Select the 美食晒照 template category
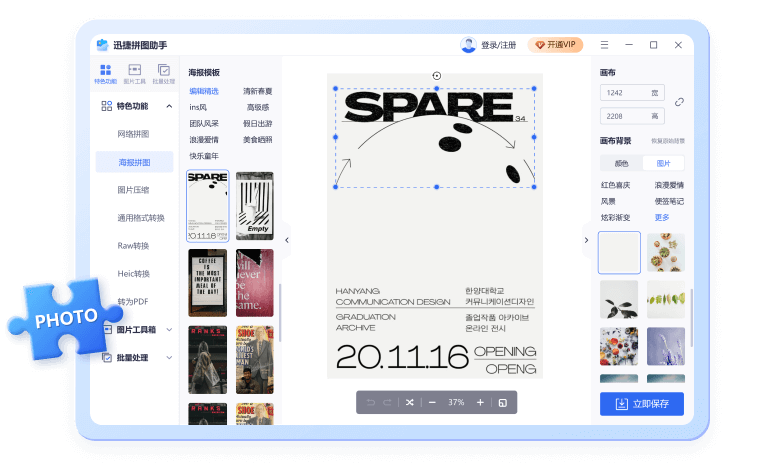The height and width of the screenshot is (469, 757). 258,140
